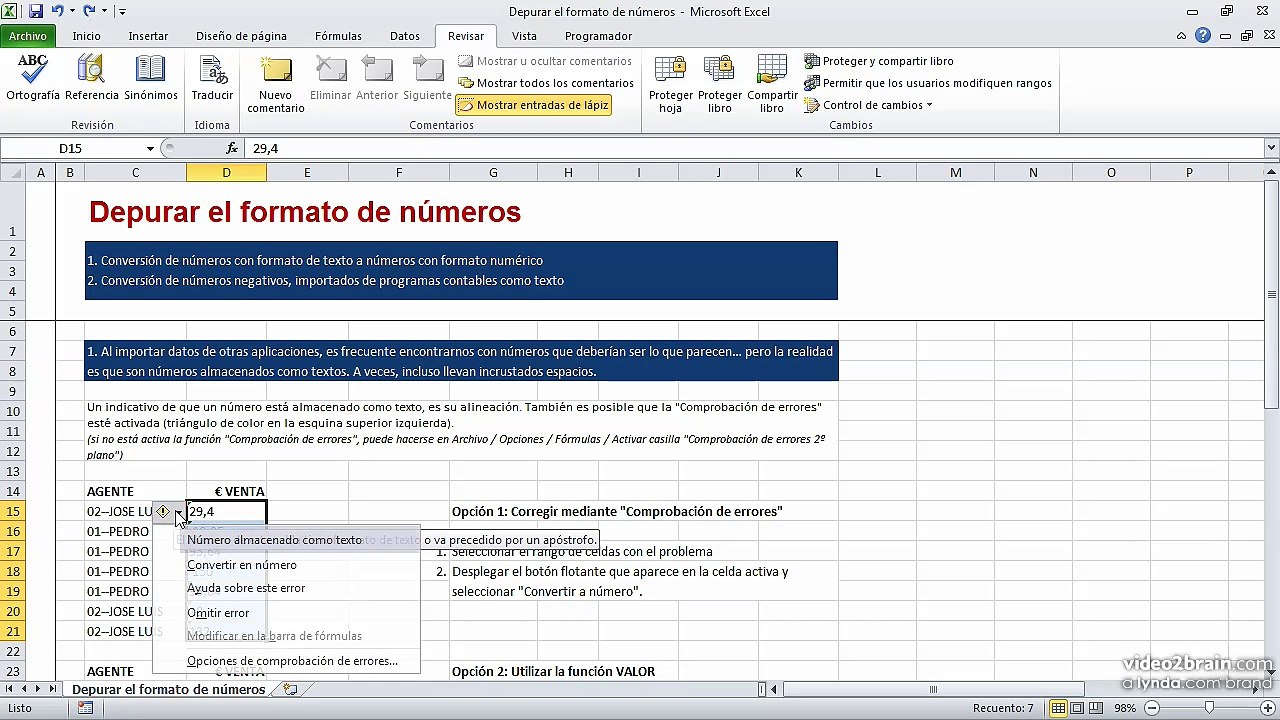The width and height of the screenshot is (1280, 720).
Task: Expand the Undo history dropdown arrow
Action: [71, 12]
